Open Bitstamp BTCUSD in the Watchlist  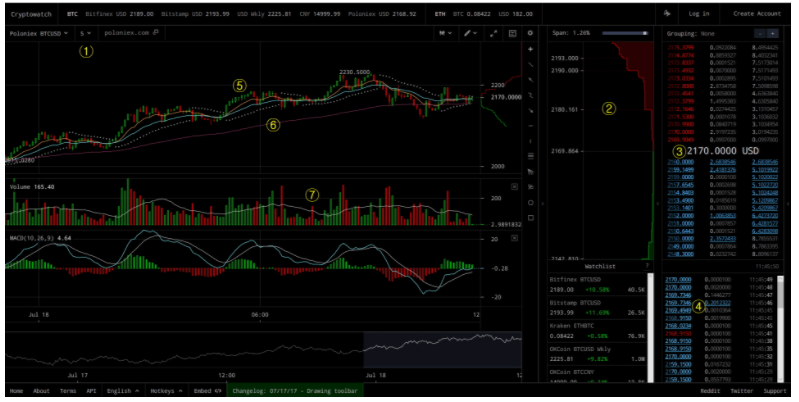pyautogui.click(x=597, y=307)
